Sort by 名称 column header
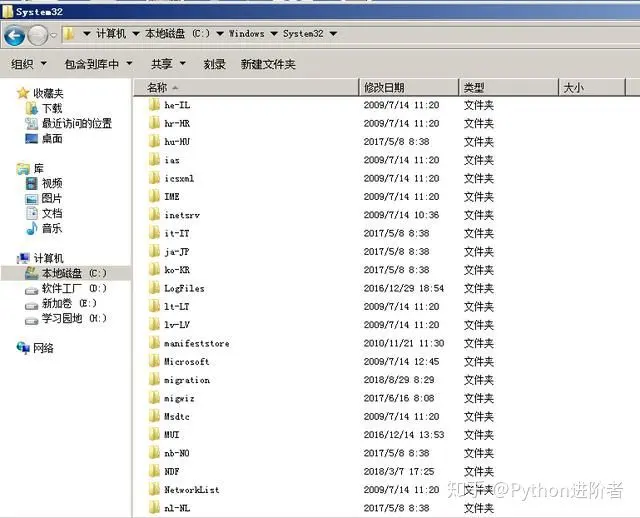 (246, 87)
